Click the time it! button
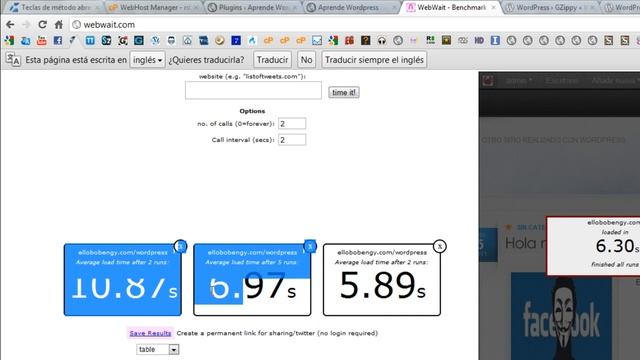 point(344,93)
